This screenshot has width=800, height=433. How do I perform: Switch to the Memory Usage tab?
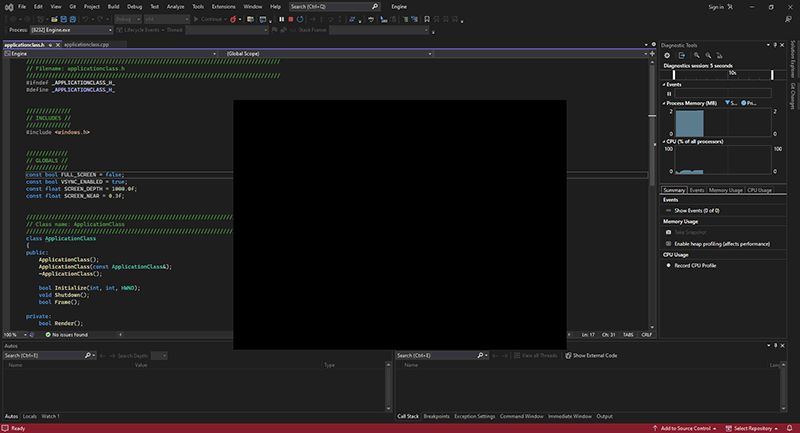point(726,189)
